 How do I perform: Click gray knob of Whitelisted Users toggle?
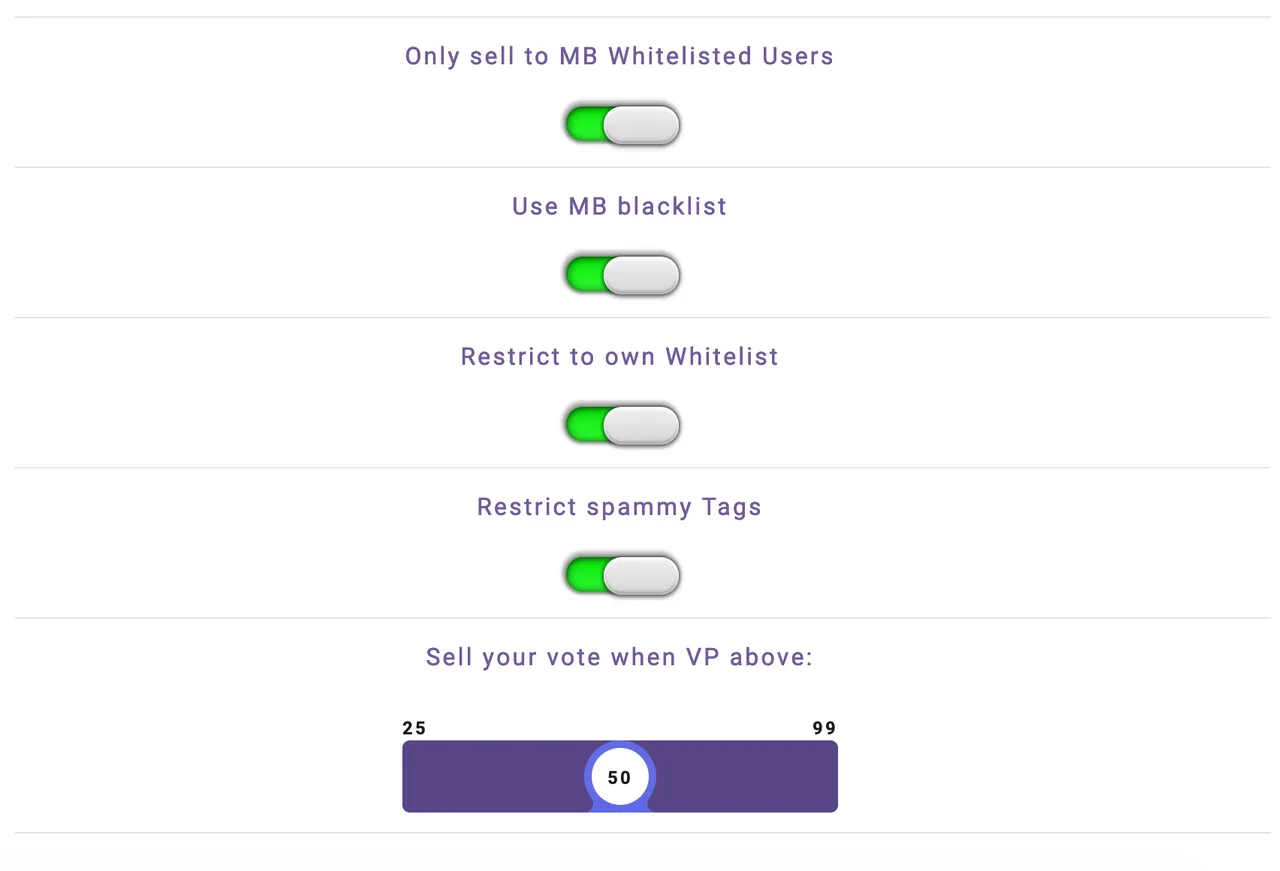point(642,125)
